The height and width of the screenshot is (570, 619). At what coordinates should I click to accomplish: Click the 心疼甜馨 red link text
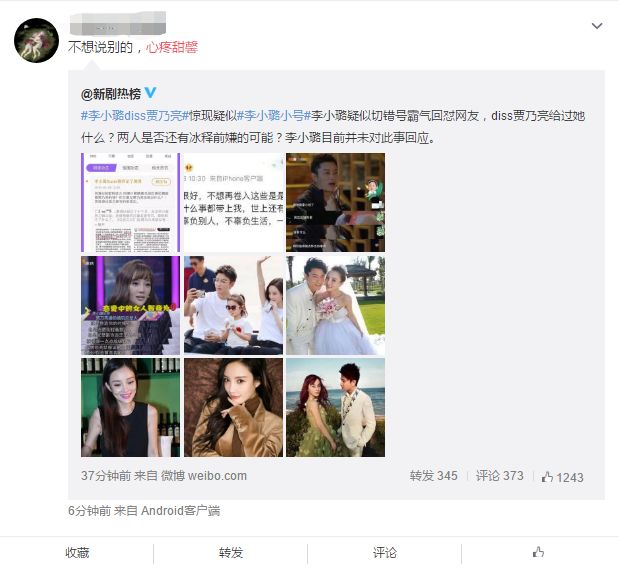point(172,47)
